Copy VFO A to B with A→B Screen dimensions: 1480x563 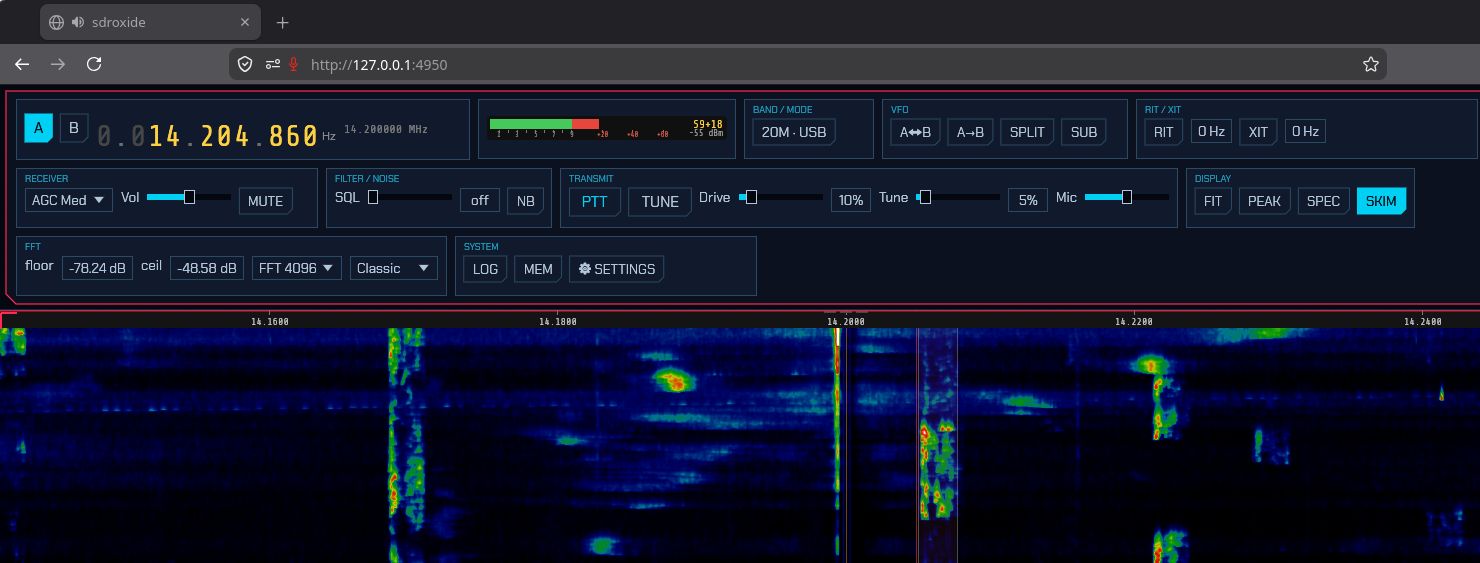coord(970,132)
